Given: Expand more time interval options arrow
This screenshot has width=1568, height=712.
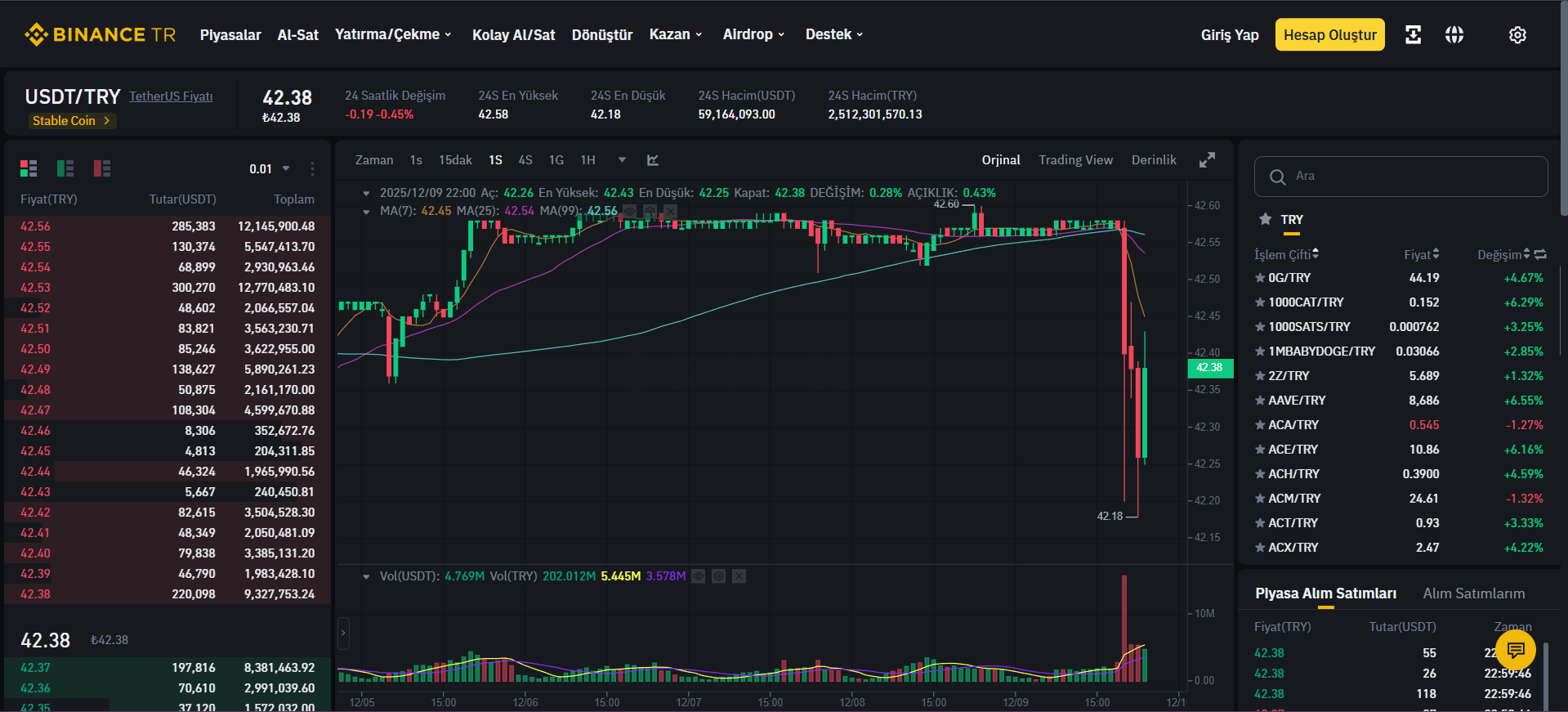Looking at the screenshot, I should (x=622, y=160).
